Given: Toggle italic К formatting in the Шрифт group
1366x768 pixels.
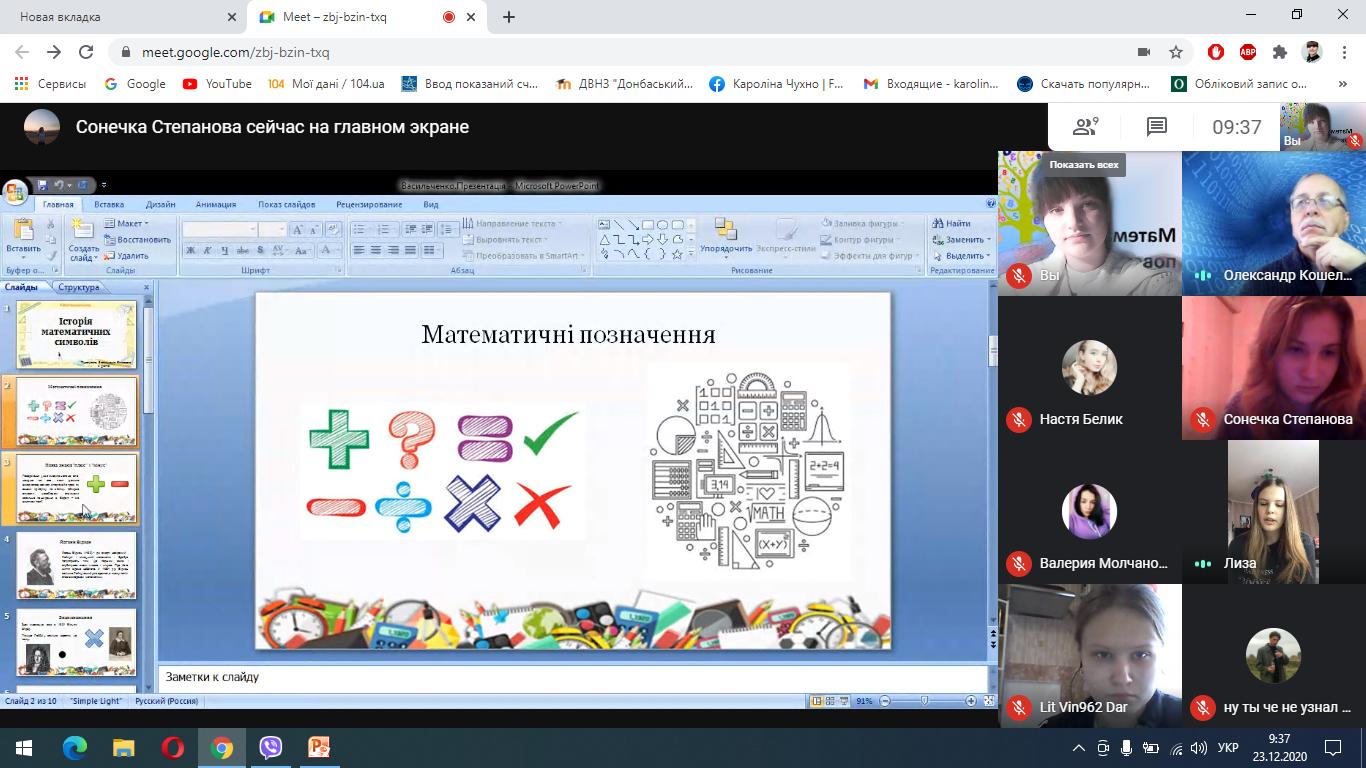Looking at the screenshot, I should tap(209, 250).
